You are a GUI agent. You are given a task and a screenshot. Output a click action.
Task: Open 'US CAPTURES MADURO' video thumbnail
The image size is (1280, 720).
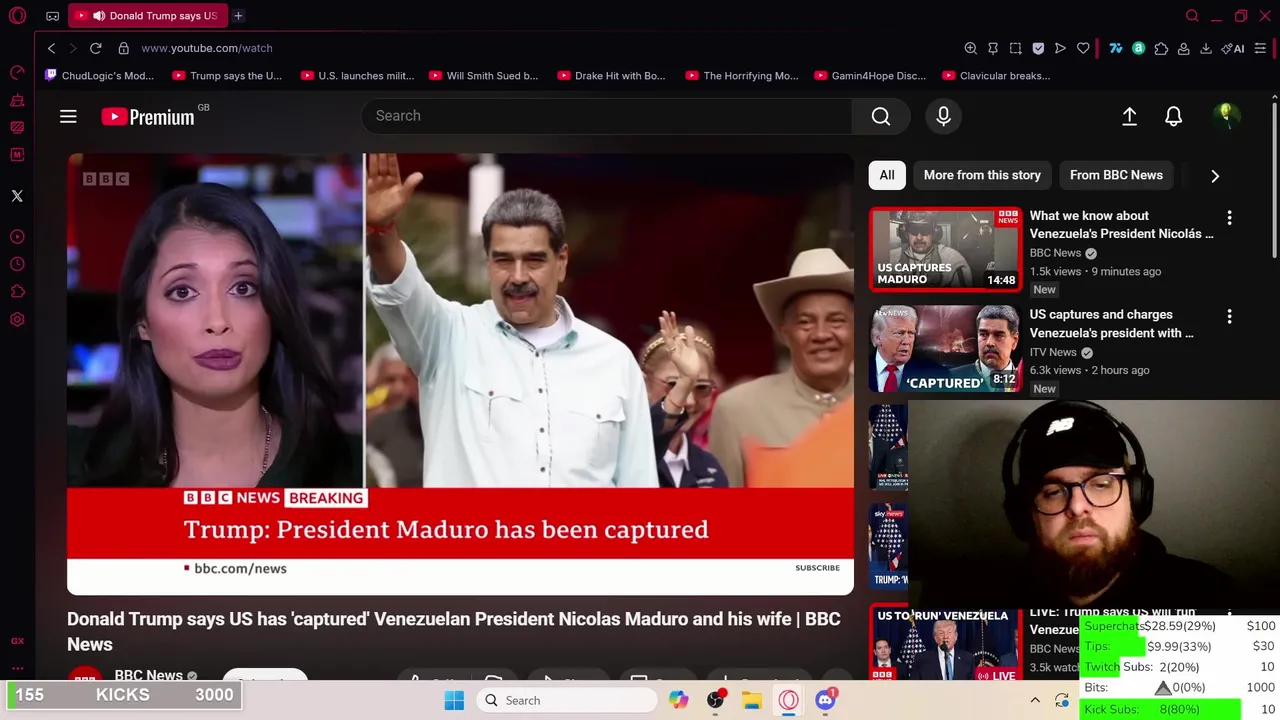point(945,249)
